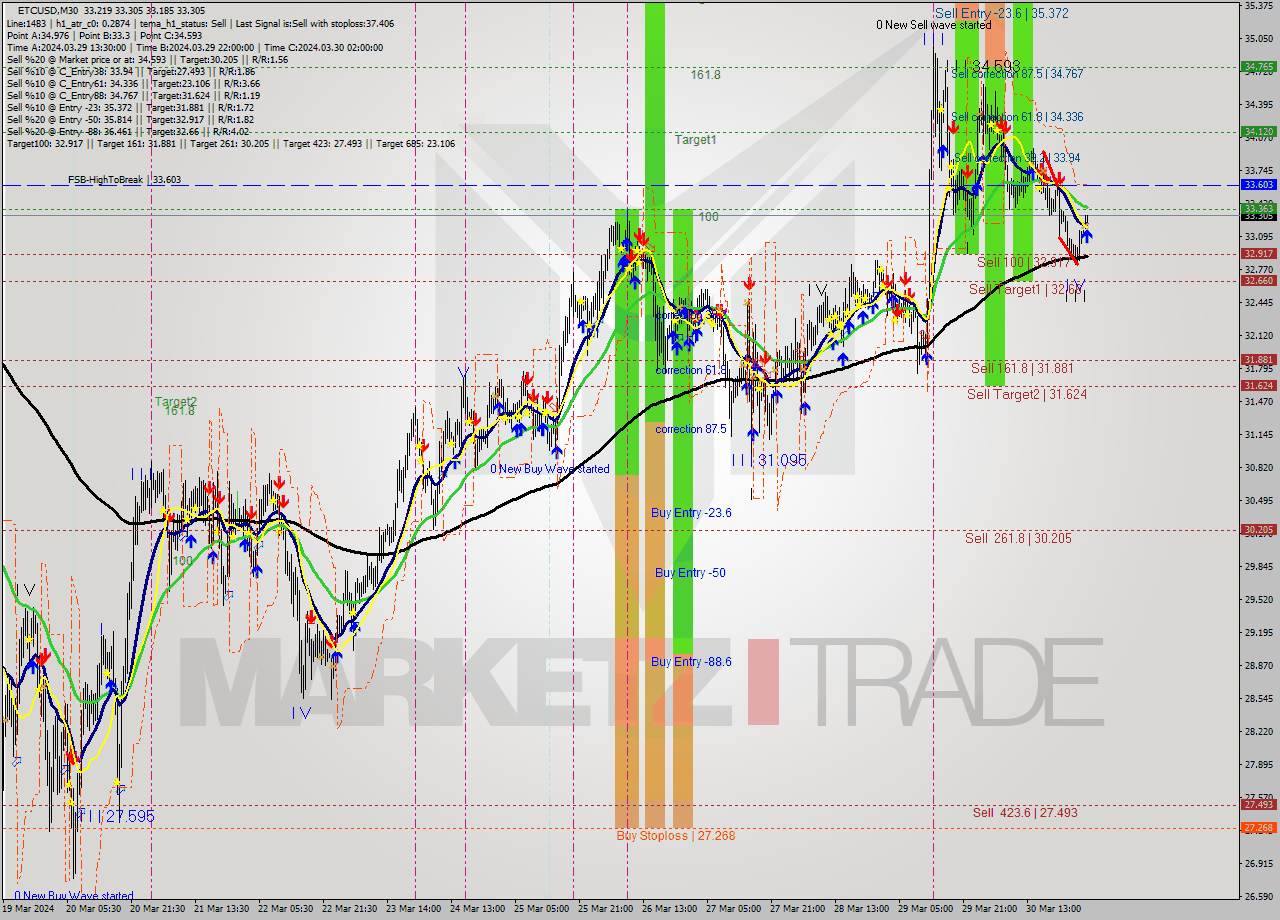Click the 'Sell %10 @ C_Entry38: 33.94' line
1280x920 pixels.
coord(130,71)
